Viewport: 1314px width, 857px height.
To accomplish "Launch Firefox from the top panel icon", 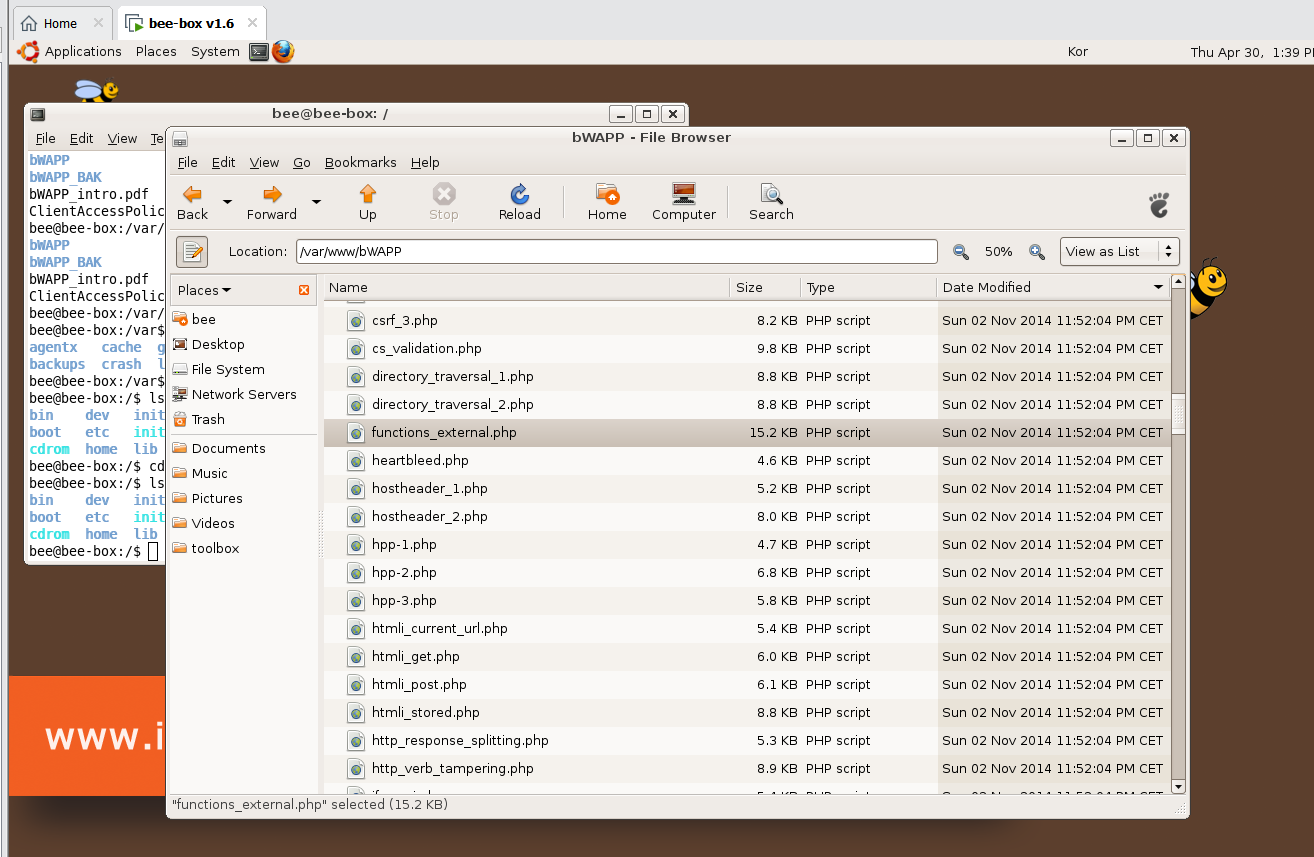I will 283,52.
